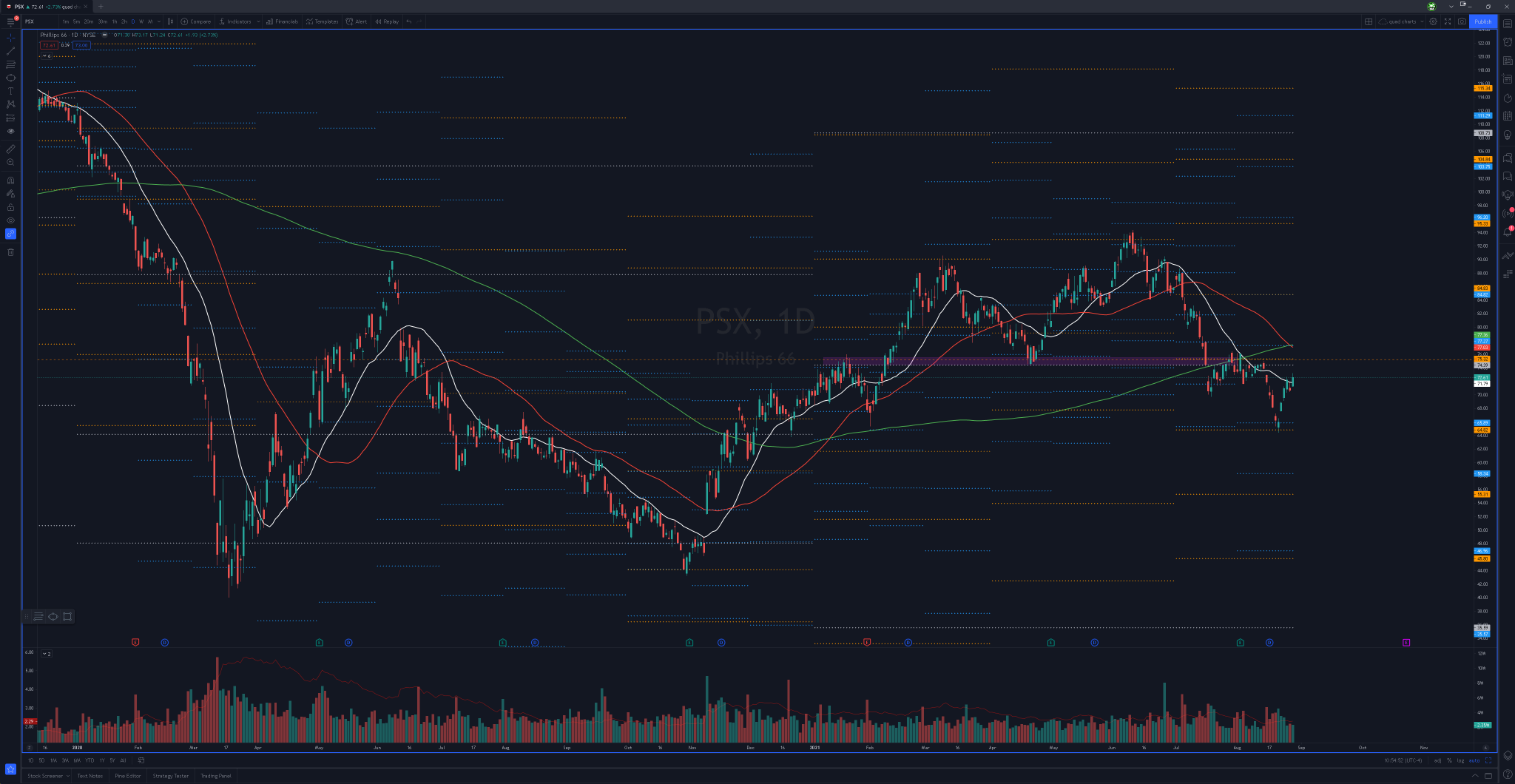This screenshot has width=1515, height=784.
Task: Open the Indicators dialog
Action: pos(235,21)
